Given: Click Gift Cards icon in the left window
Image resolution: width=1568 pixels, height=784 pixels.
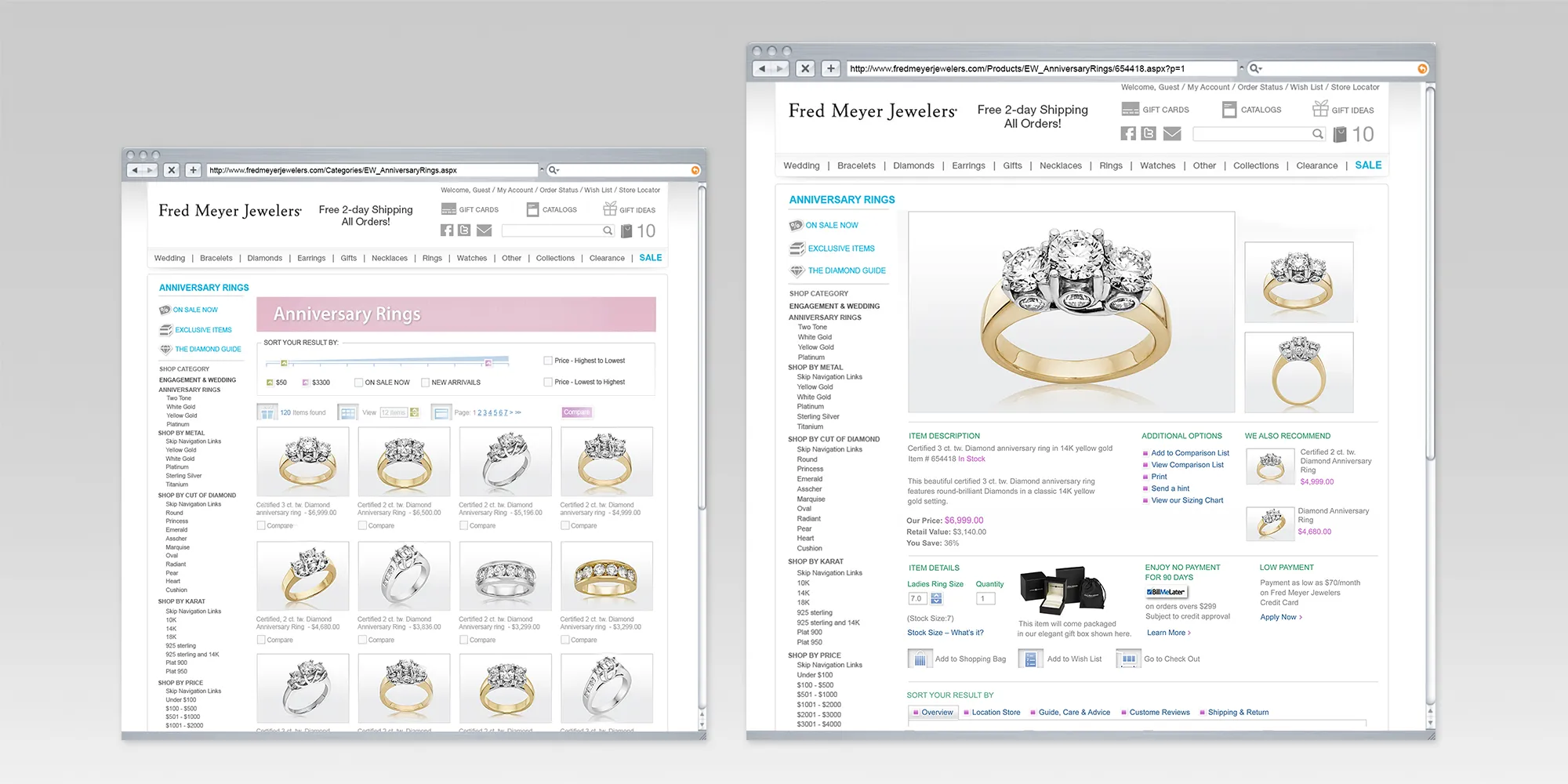Looking at the screenshot, I should coord(448,209).
